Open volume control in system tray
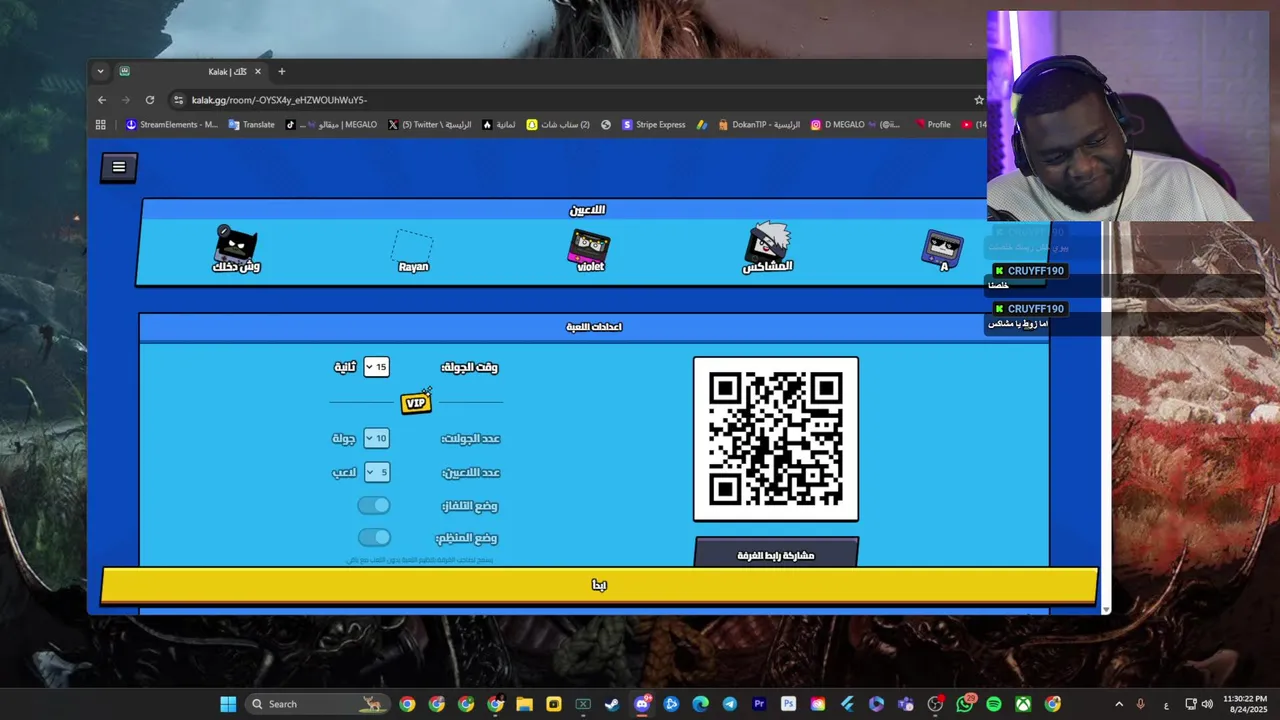The width and height of the screenshot is (1280, 720). 1207,704
